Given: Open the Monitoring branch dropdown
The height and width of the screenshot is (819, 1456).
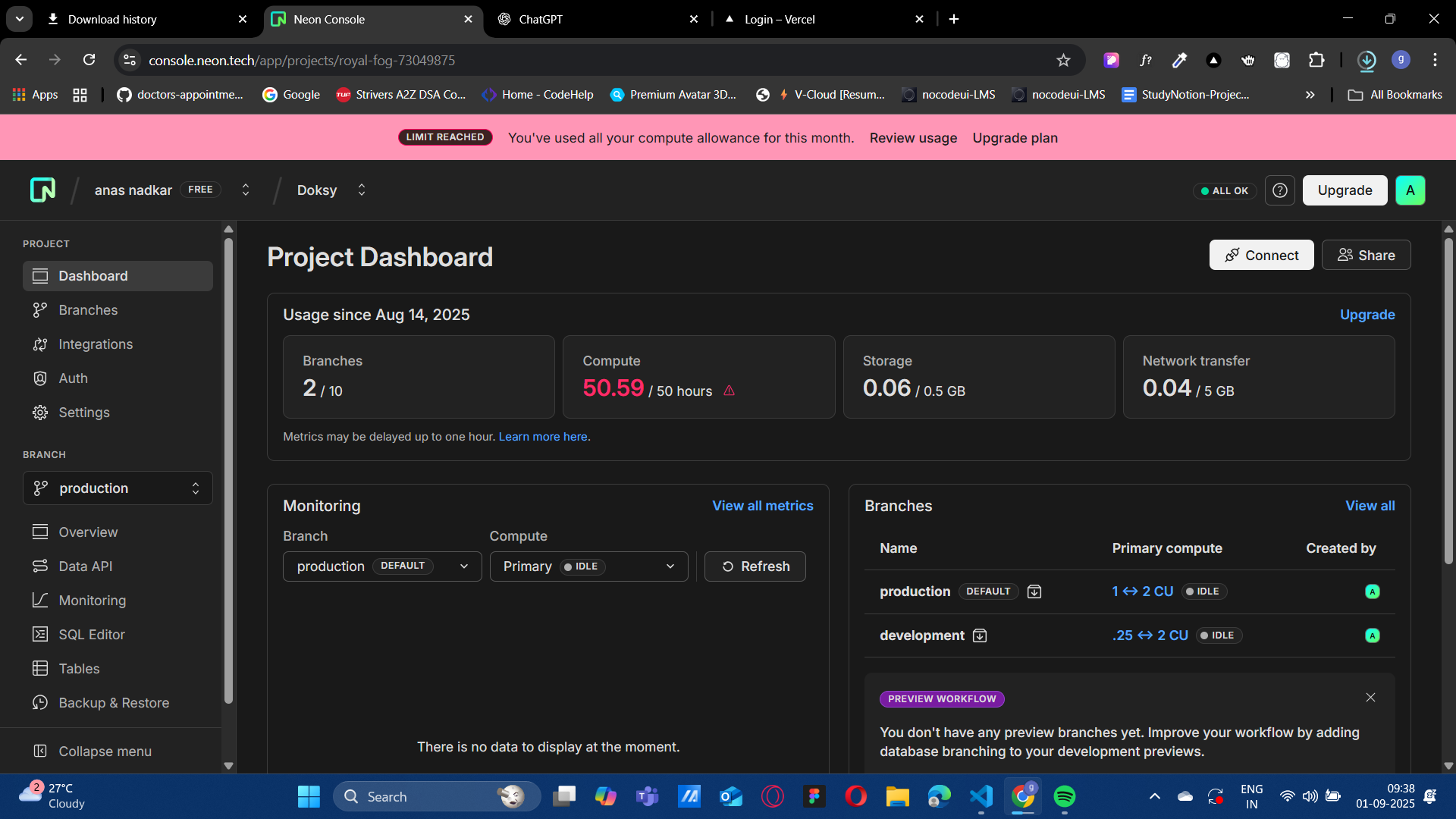Looking at the screenshot, I should coord(382,566).
